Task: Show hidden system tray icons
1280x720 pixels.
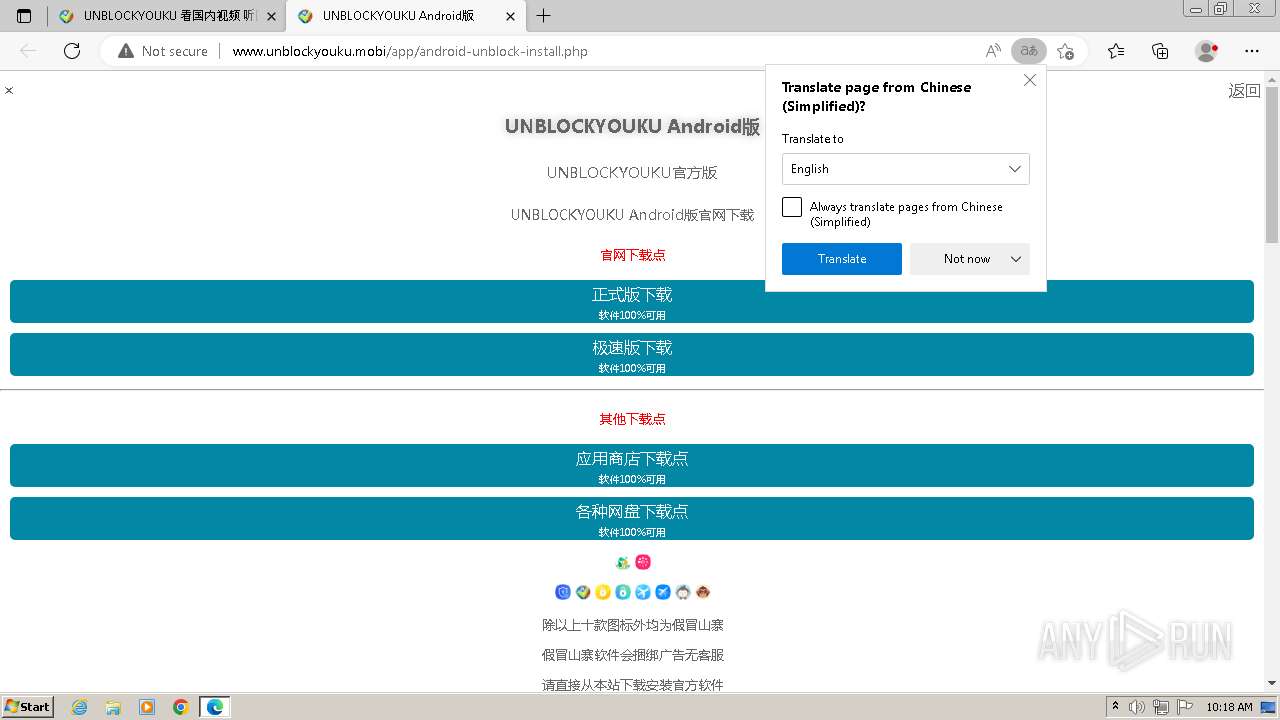Action: pos(1115,707)
